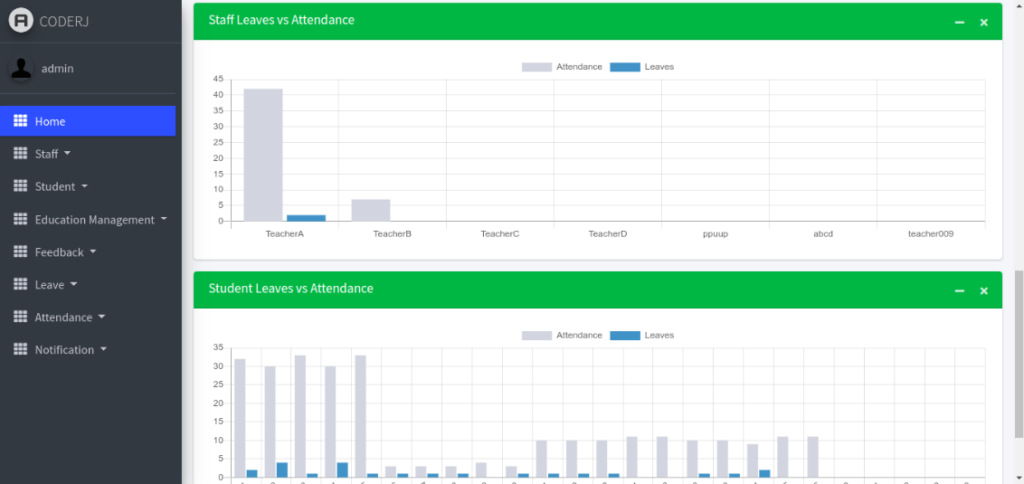The height and width of the screenshot is (484, 1024).
Task: Toggle Leaves label in staff chart legend
Action: [x=659, y=67]
